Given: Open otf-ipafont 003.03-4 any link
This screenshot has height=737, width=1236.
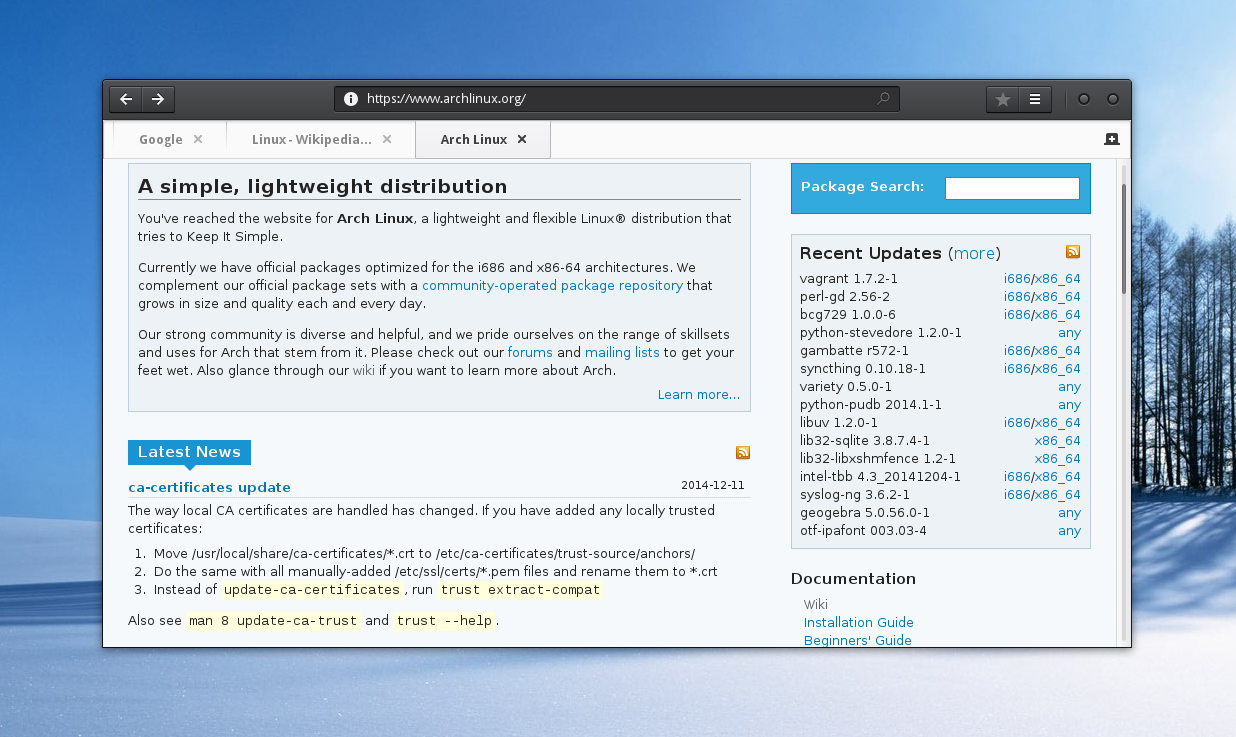Looking at the screenshot, I should (x=1069, y=531).
